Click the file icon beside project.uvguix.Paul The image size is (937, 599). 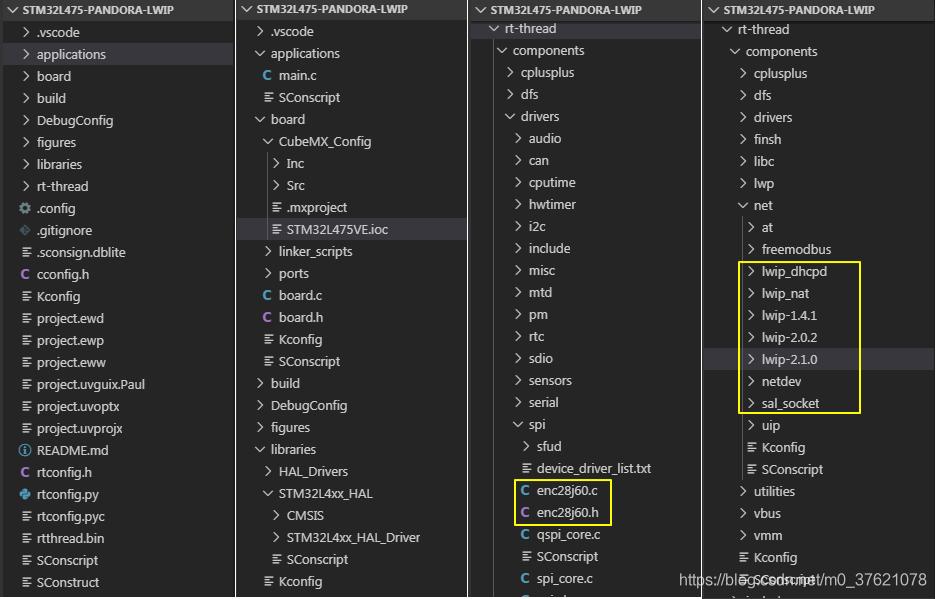pos(26,384)
